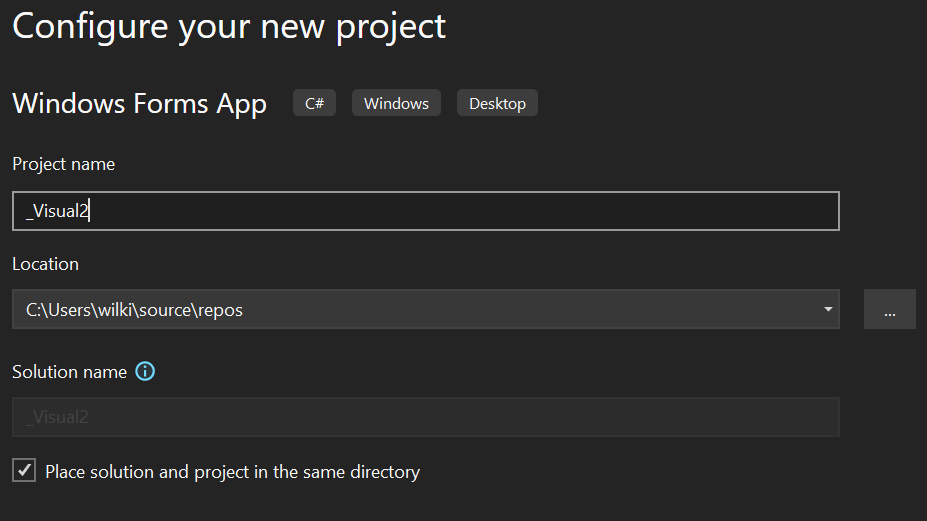Open the location browse ellipsis button

[889, 309]
